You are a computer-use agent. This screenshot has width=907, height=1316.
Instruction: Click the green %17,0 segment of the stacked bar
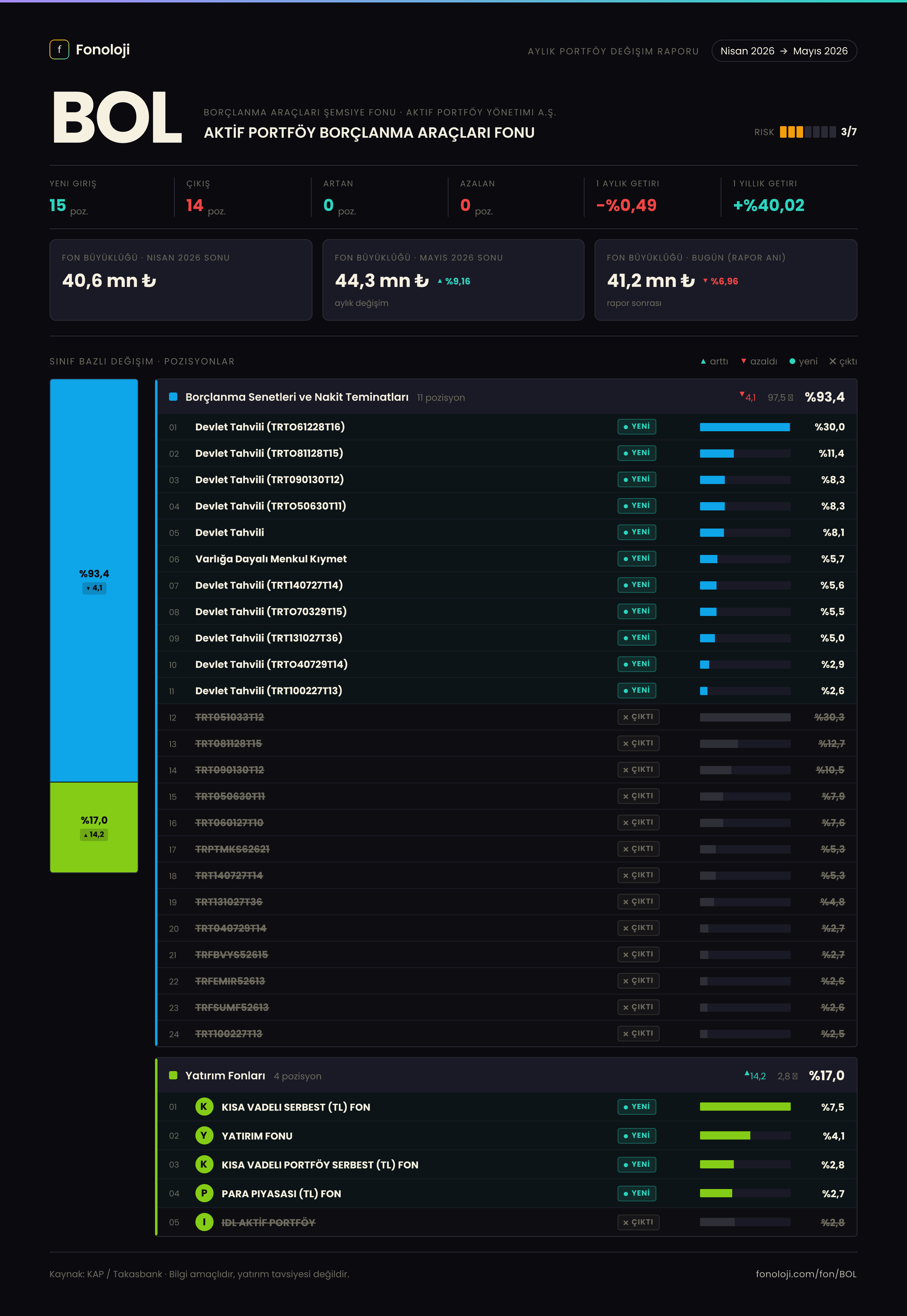coord(94,827)
